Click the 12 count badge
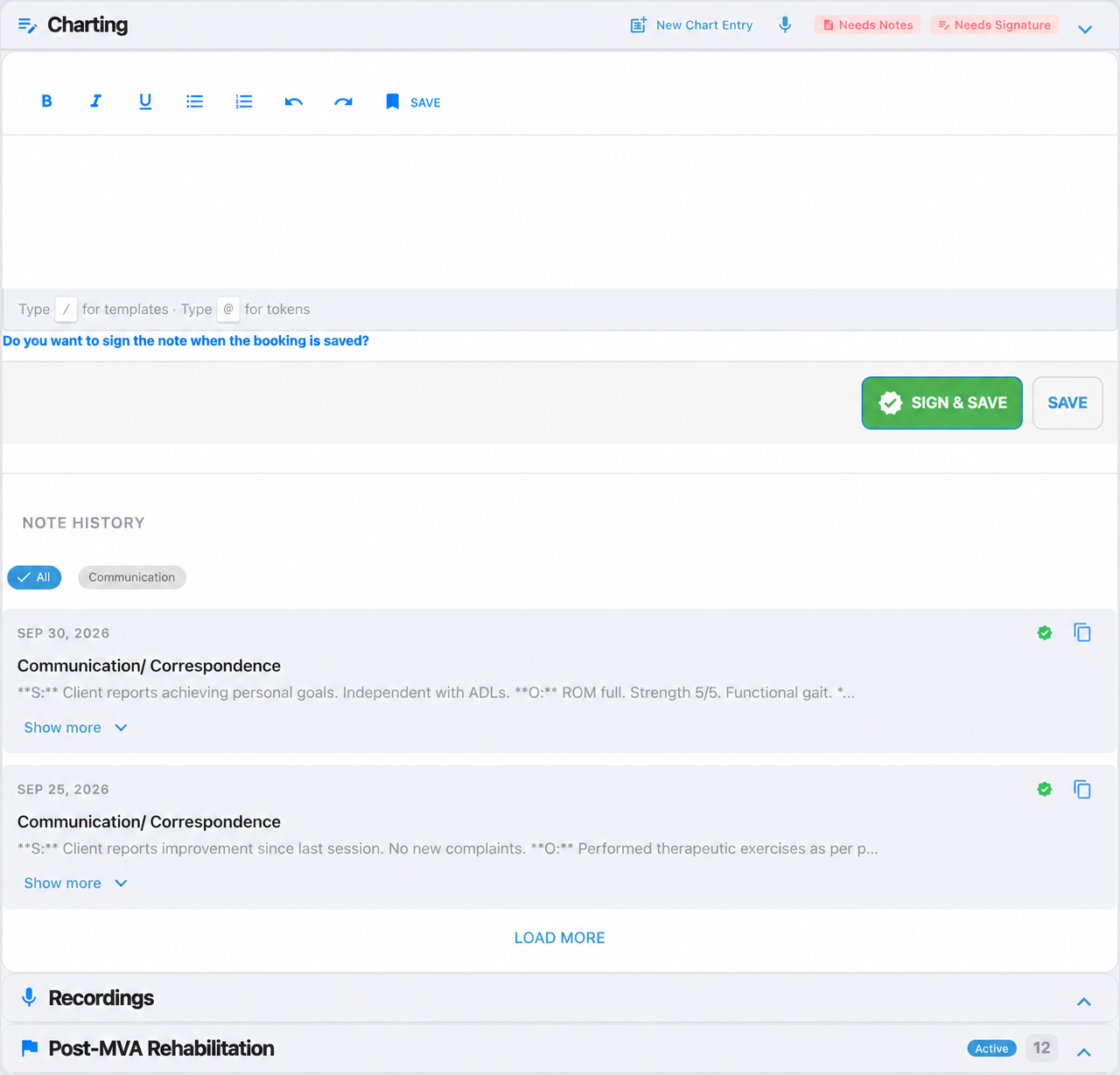1120x1075 pixels. click(1041, 1048)
